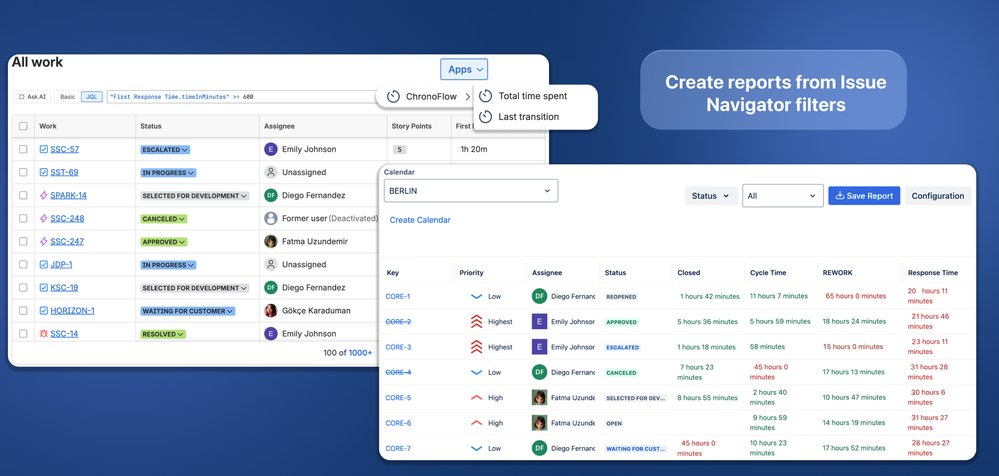Open work item SSC-57 link

pyautogui.click(x=65, y=149)
